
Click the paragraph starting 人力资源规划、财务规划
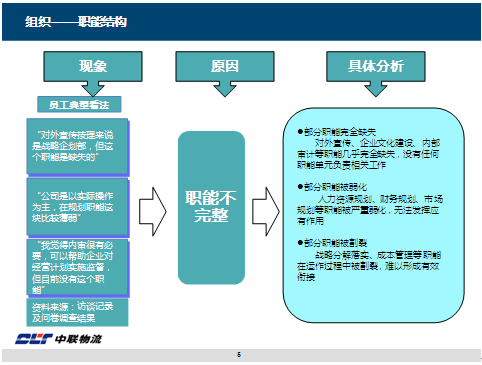click(x=370, y=210)
